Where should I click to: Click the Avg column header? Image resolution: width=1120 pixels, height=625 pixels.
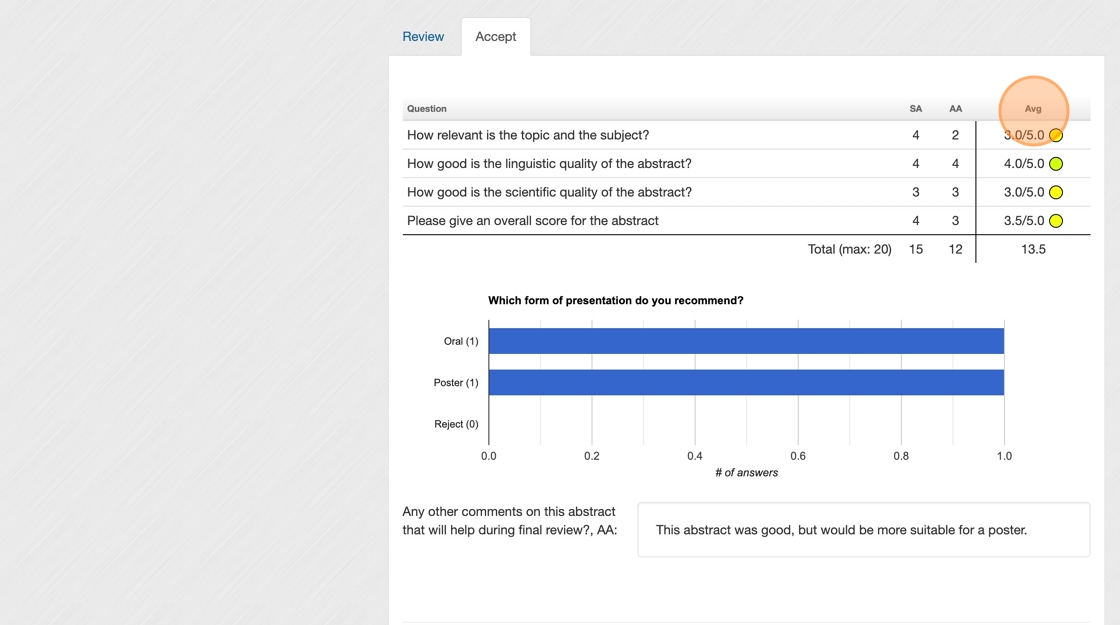point(1033,109)
